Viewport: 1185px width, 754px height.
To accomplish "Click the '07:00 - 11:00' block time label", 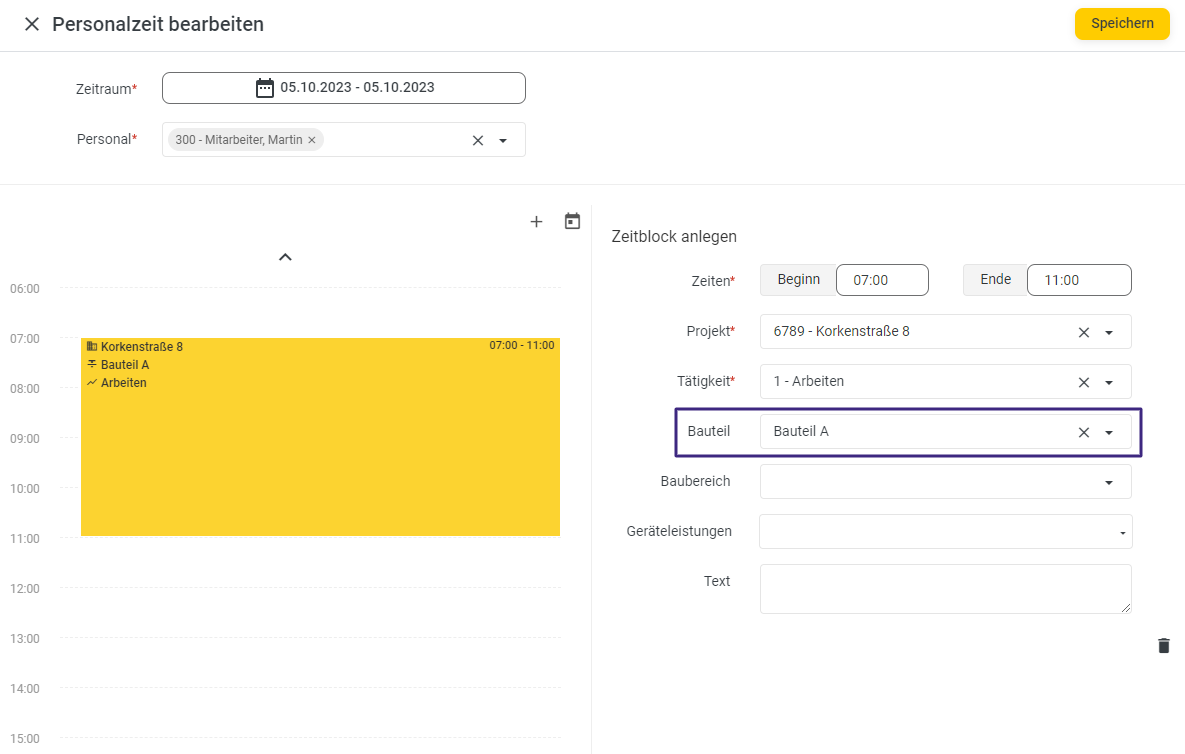I will (x=521, y=345).
